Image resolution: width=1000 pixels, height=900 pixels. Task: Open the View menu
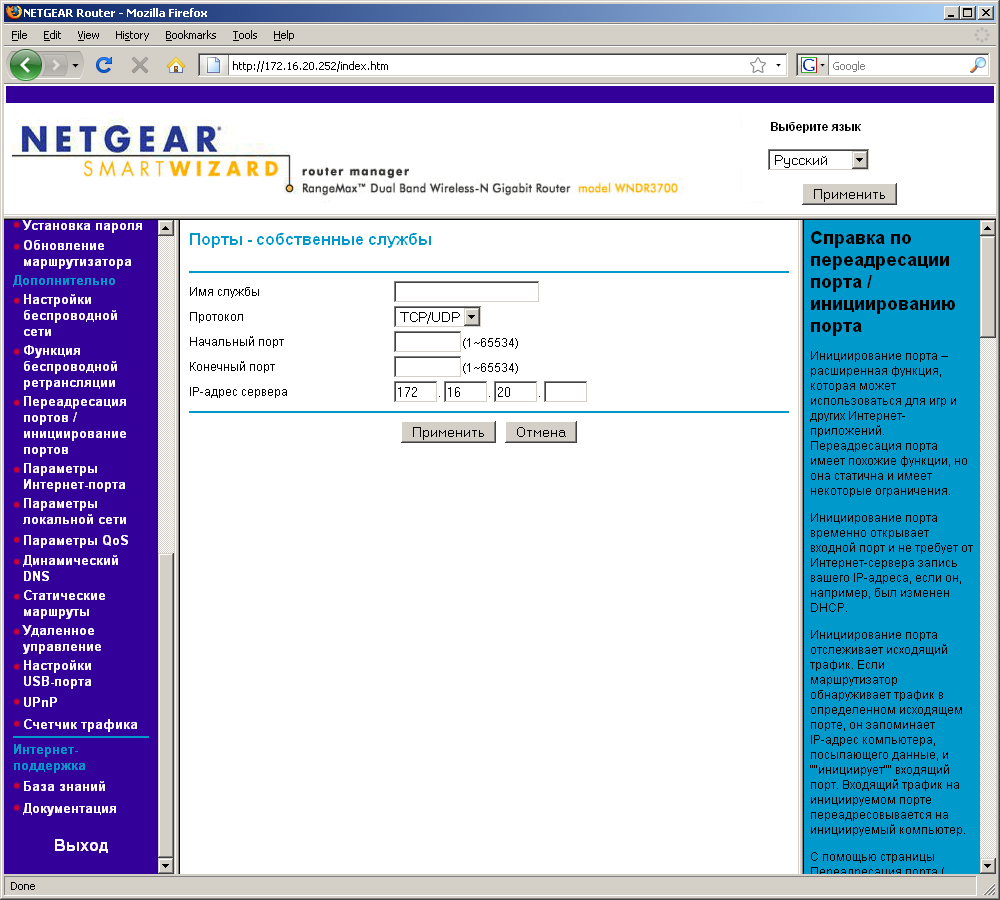(88, 35)
